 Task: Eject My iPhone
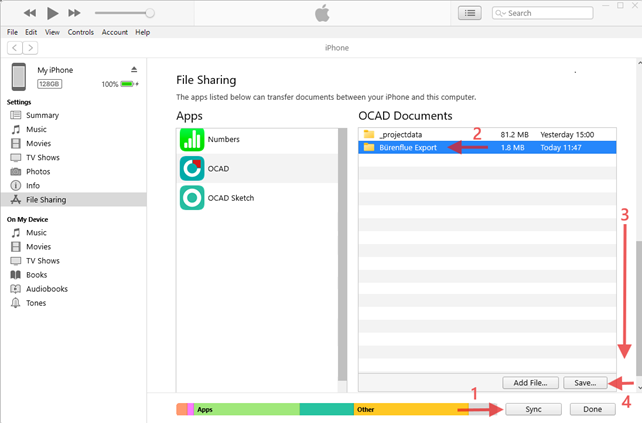pos(134,69)
